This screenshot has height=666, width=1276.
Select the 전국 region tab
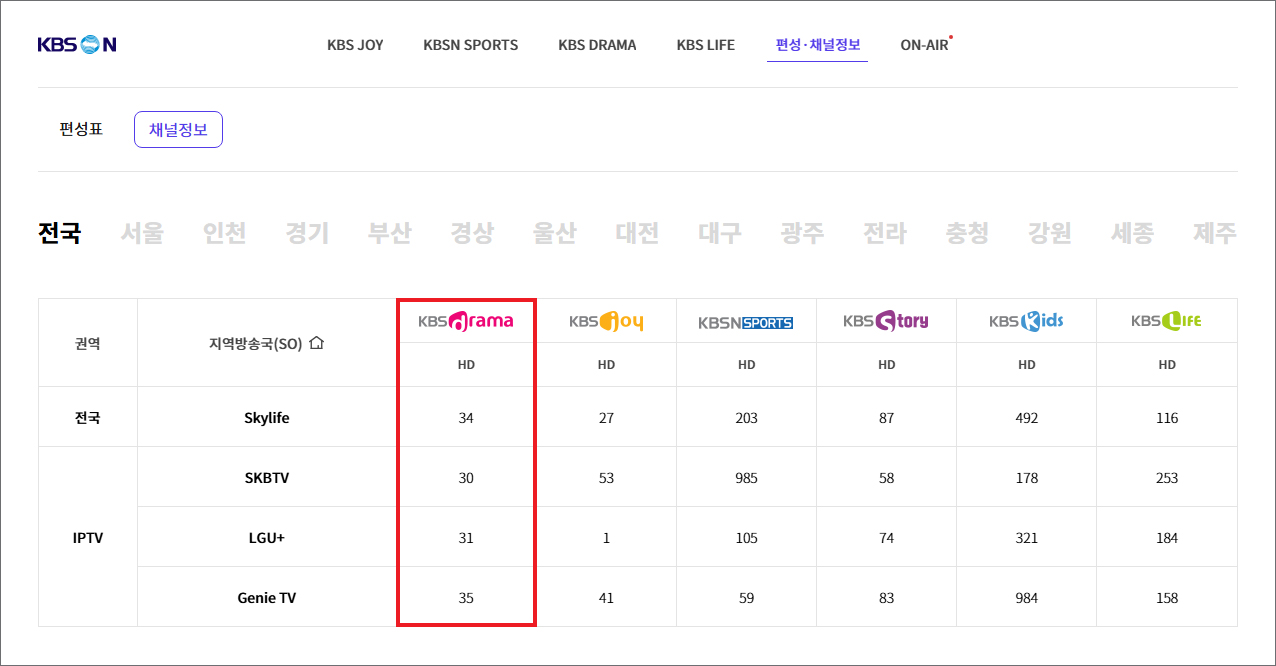point(59,233)
